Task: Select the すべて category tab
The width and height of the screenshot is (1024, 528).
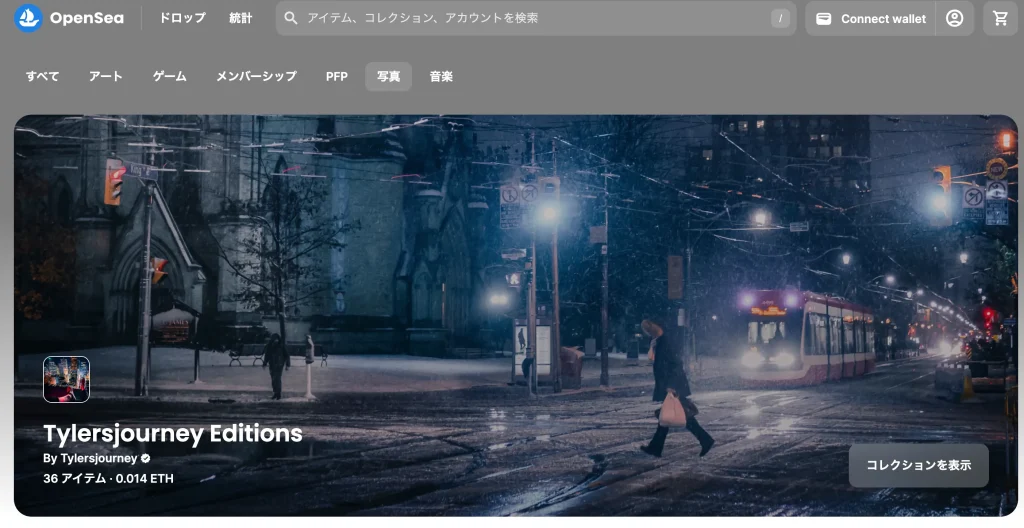Action: coord(42,77)
